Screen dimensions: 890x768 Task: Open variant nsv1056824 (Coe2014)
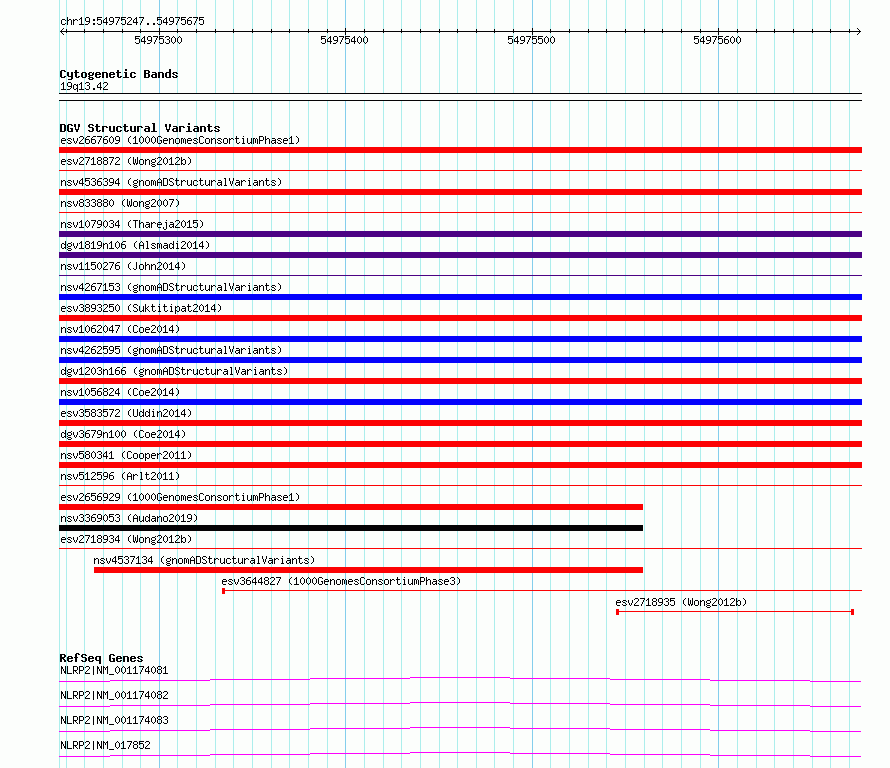(x=120, y=392)
